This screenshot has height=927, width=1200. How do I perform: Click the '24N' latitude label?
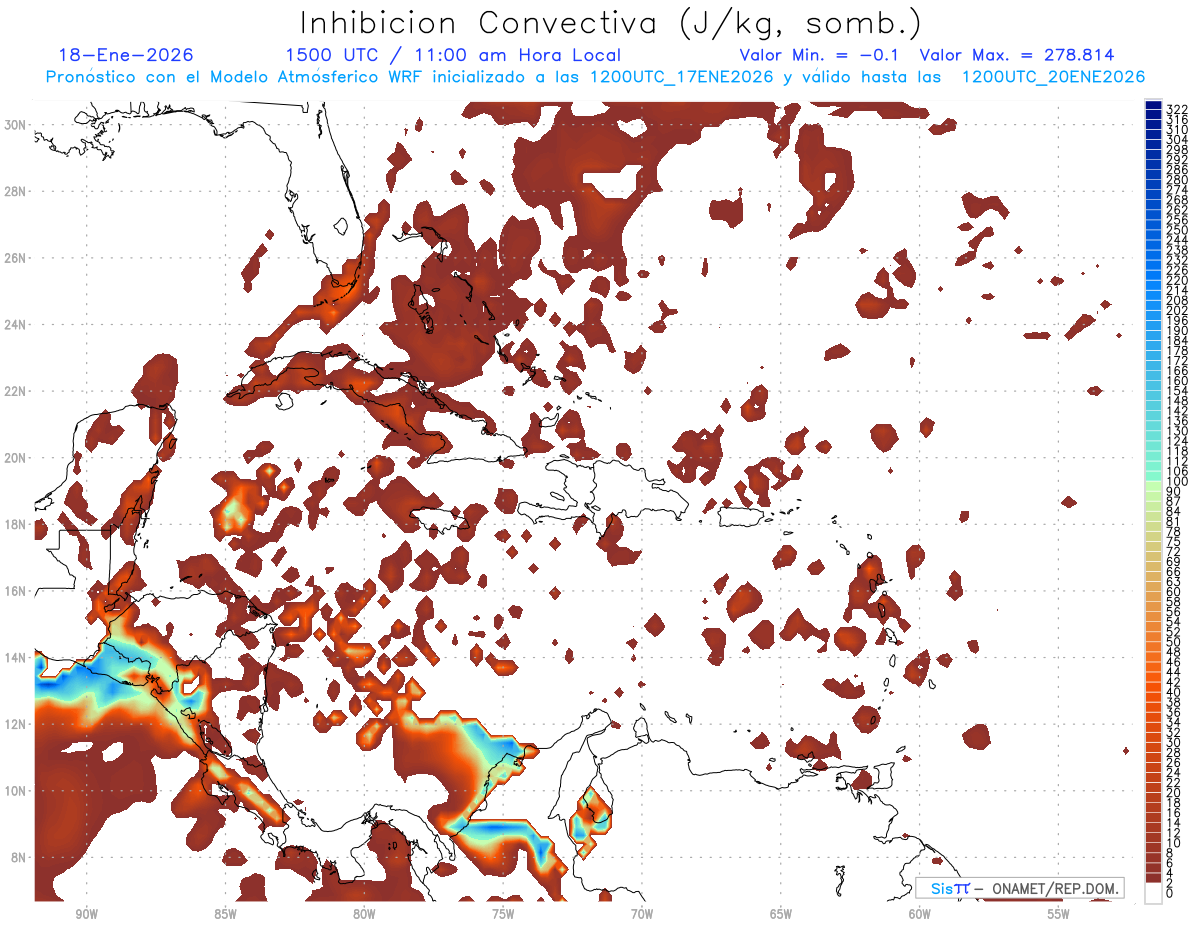coord(16,325)
